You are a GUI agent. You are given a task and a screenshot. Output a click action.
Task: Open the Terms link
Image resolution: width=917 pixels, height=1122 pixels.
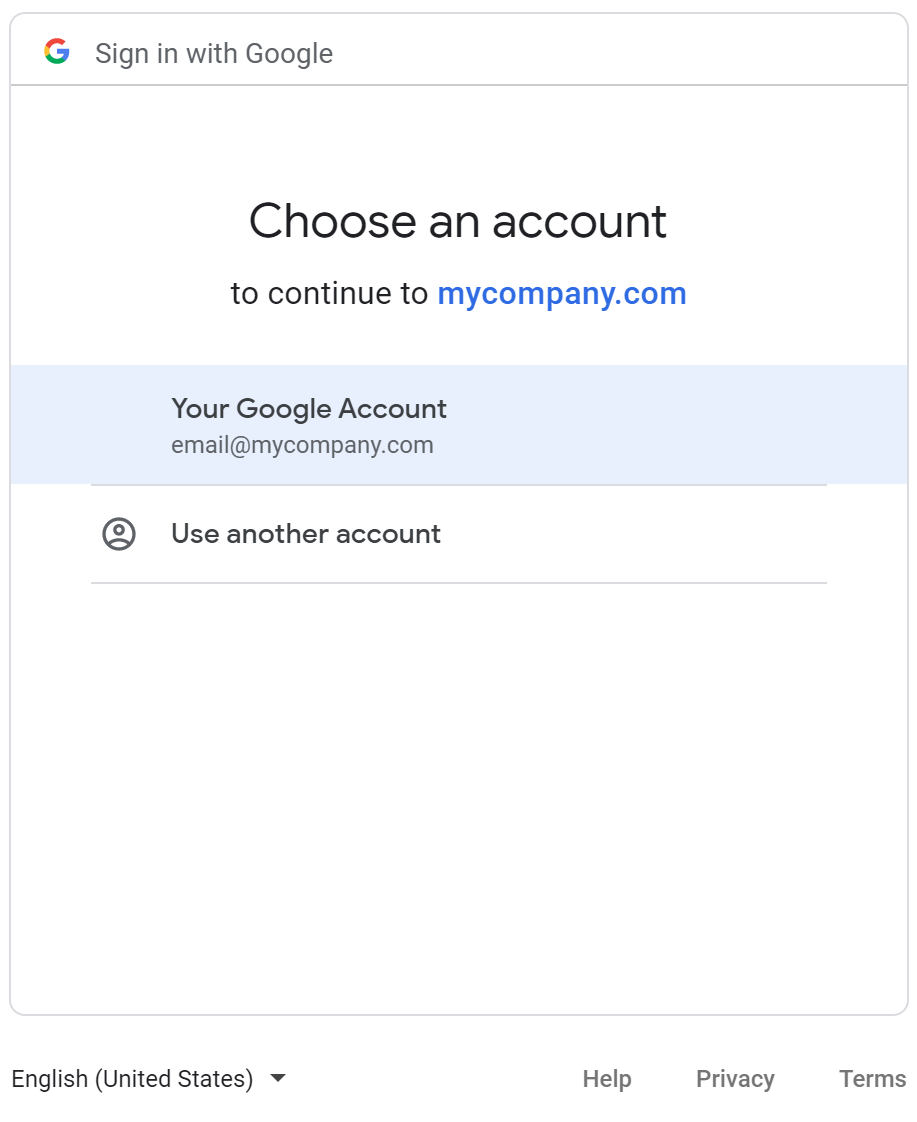(x=872, y=1078)
